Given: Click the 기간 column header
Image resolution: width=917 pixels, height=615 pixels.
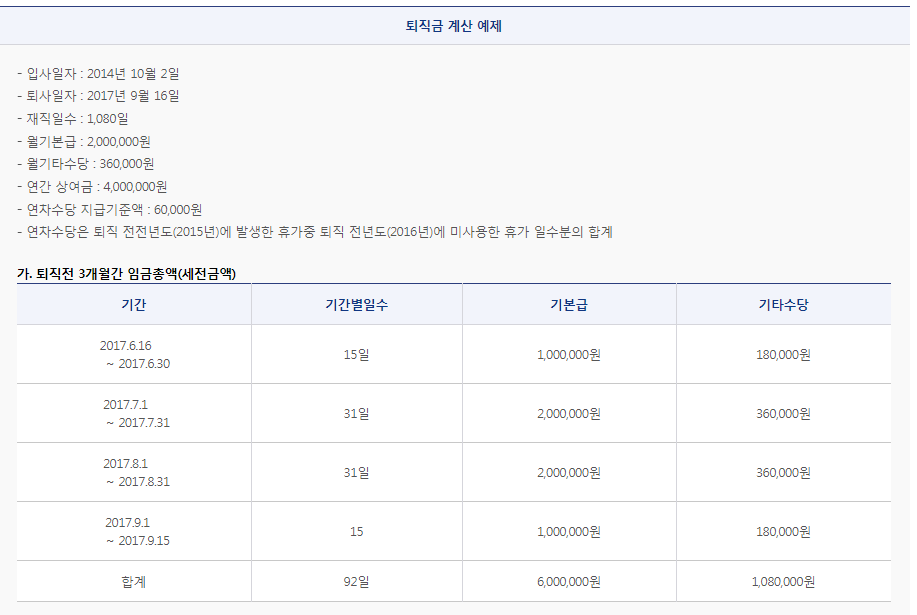Looking at the screenshot, I should coord(134,305).
